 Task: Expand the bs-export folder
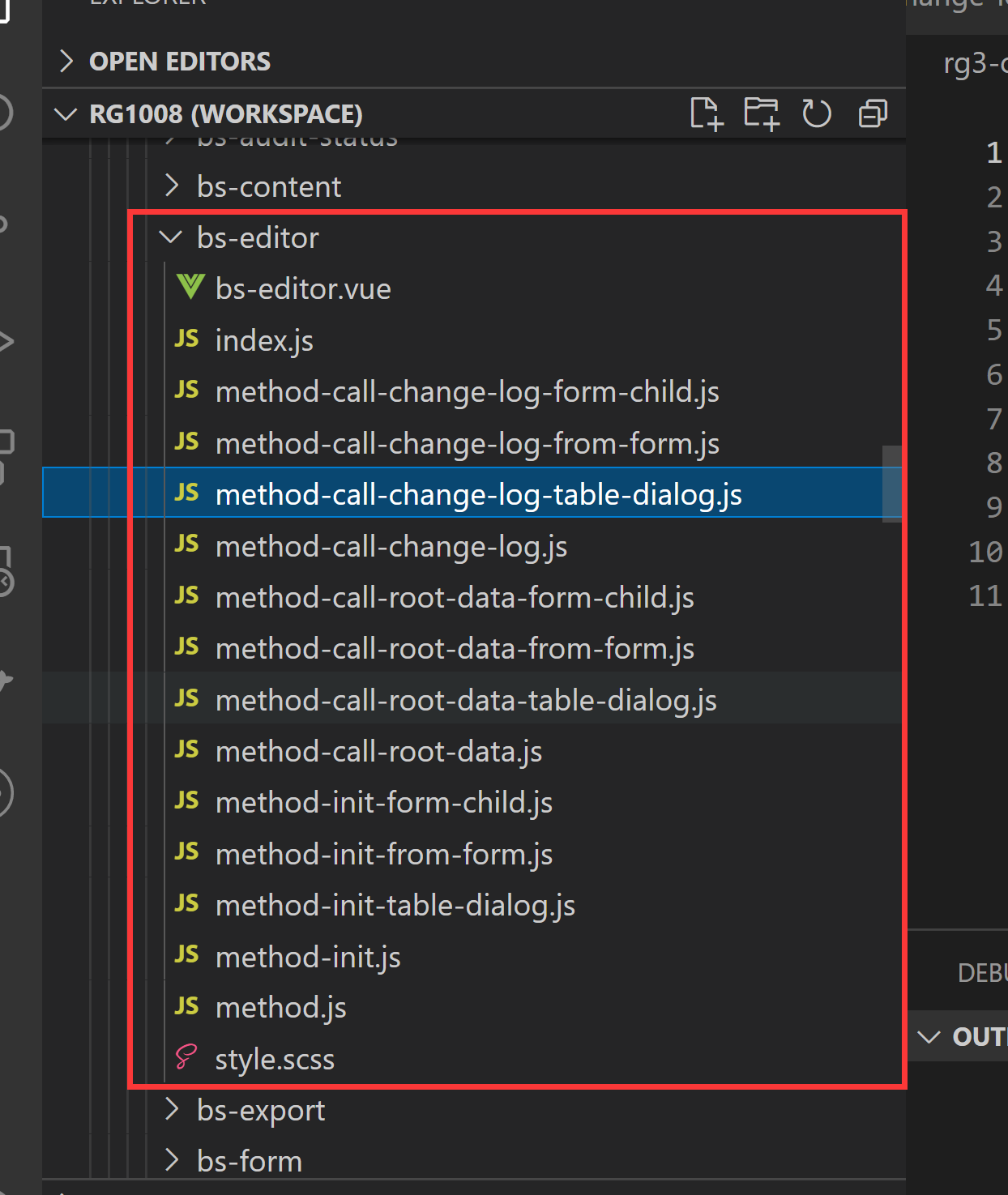coord(171,1109)
